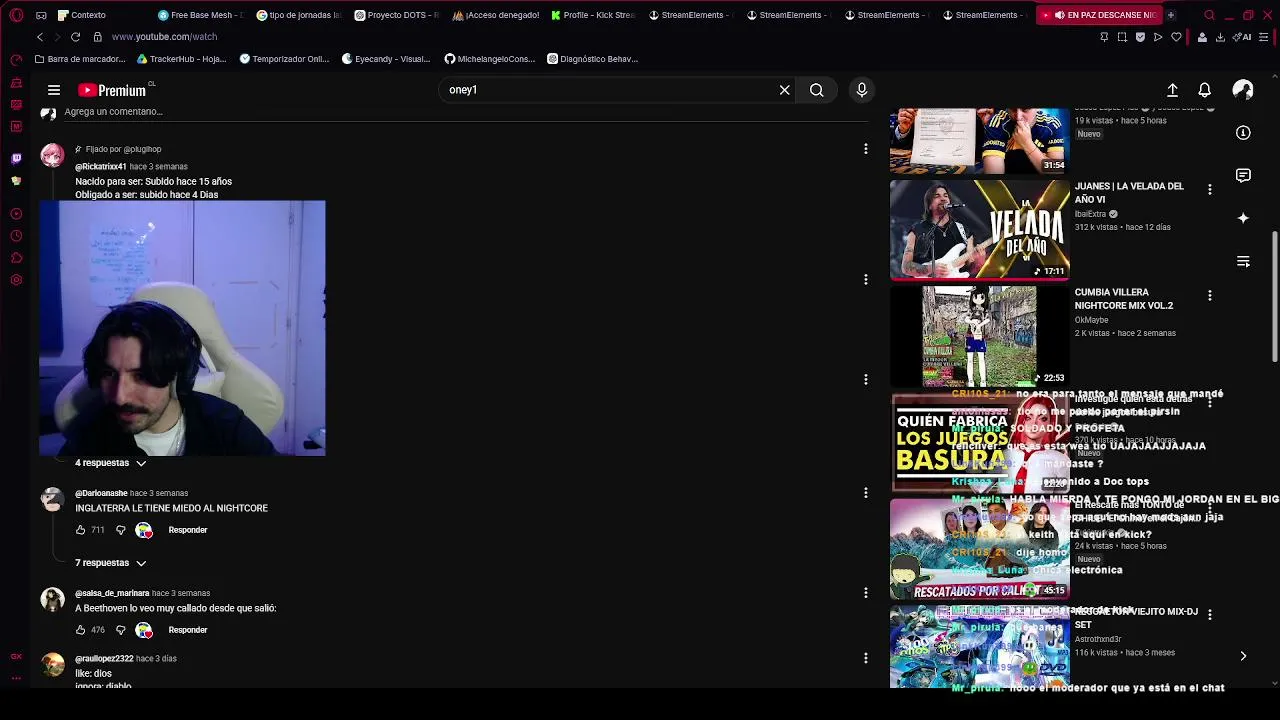1280x720 pixels.
Task: Open the YouTube account avatar menu
Action: (x=1243, y=90)
